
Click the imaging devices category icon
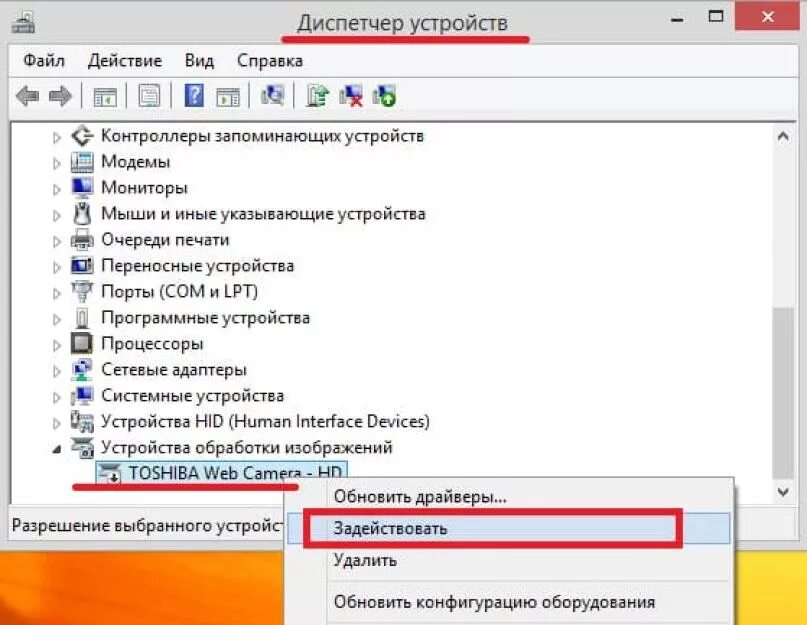(x=82, y=447)
